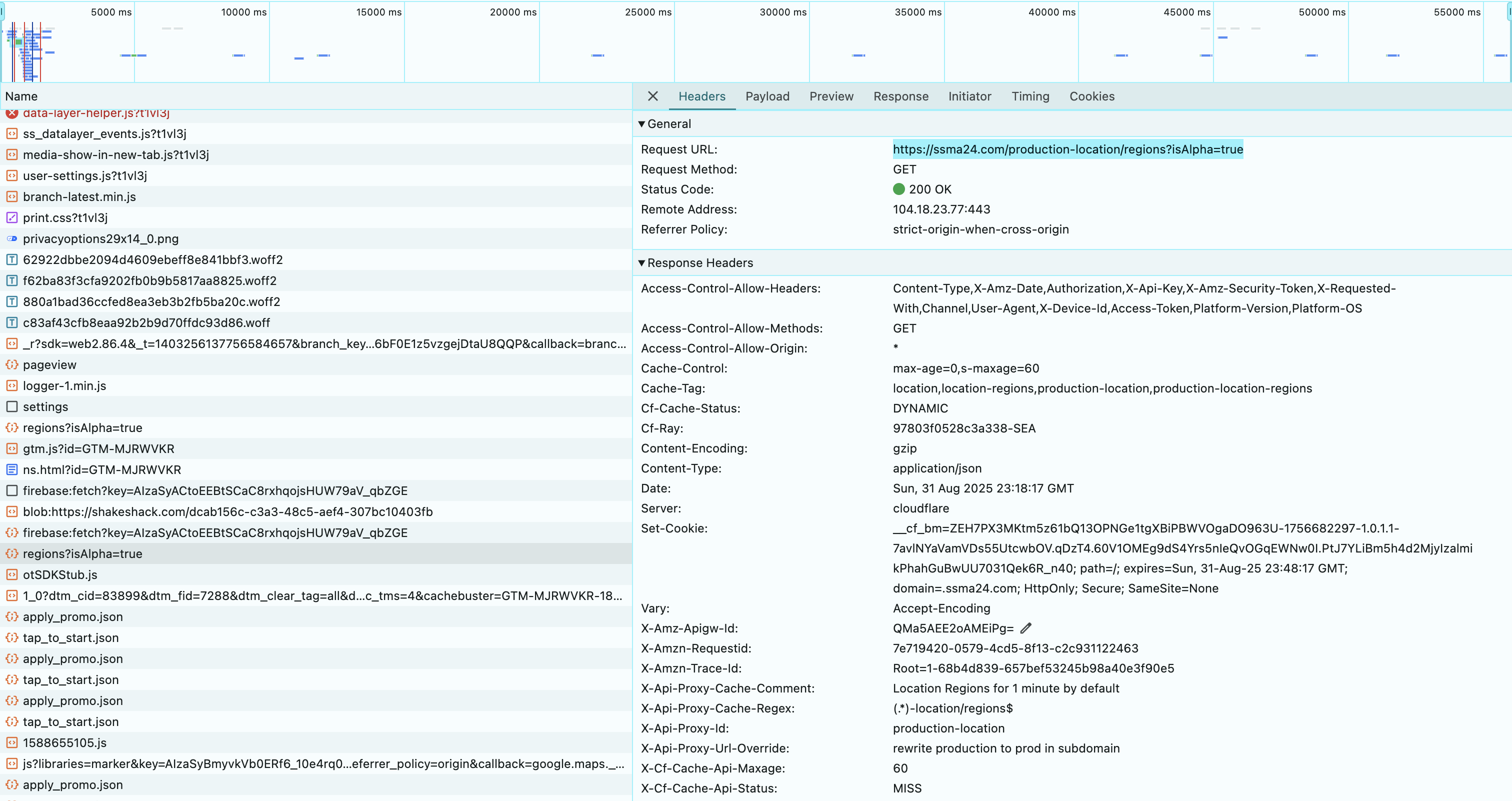Click the image icon for privacyoptions29x14_0.png
Image resolution: width=1512 pixels, height=801 pixels.
(11, 239)
